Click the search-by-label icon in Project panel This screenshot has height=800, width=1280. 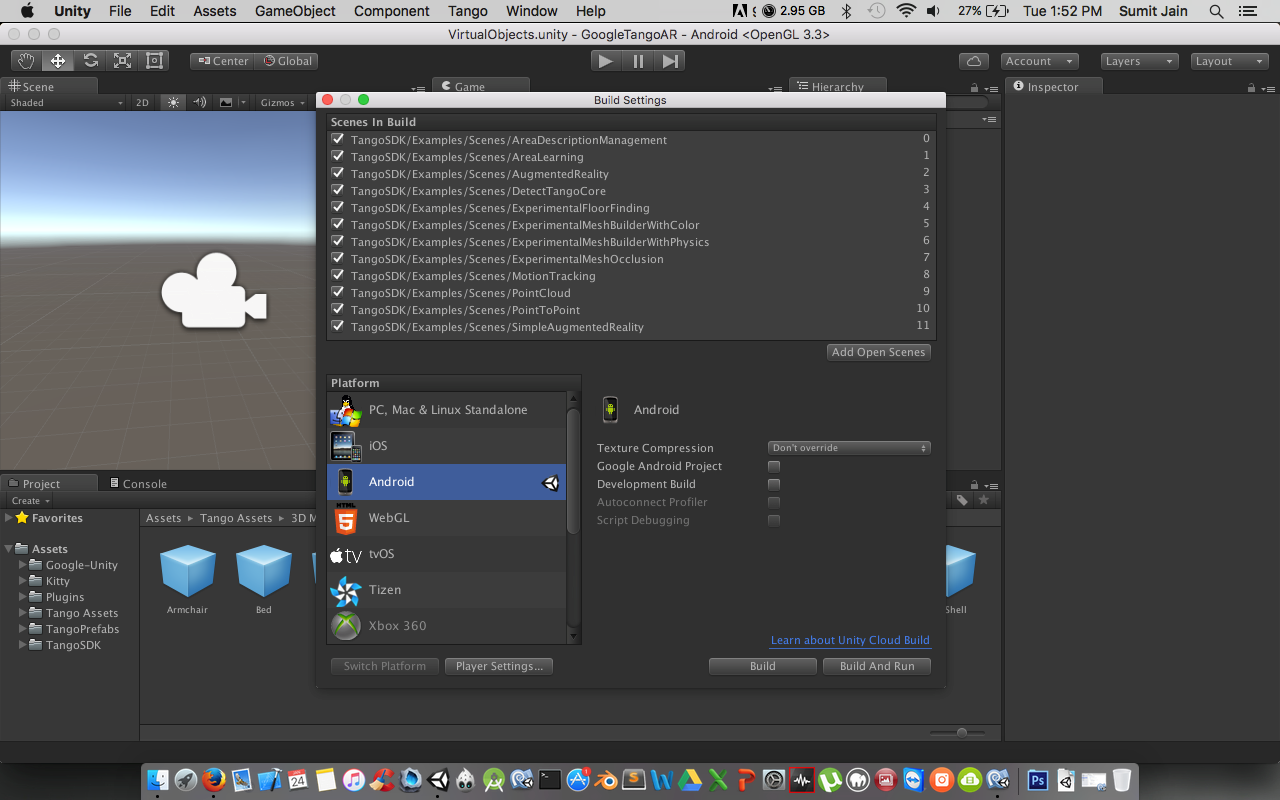pyautogui.click(x=962, y=500)
